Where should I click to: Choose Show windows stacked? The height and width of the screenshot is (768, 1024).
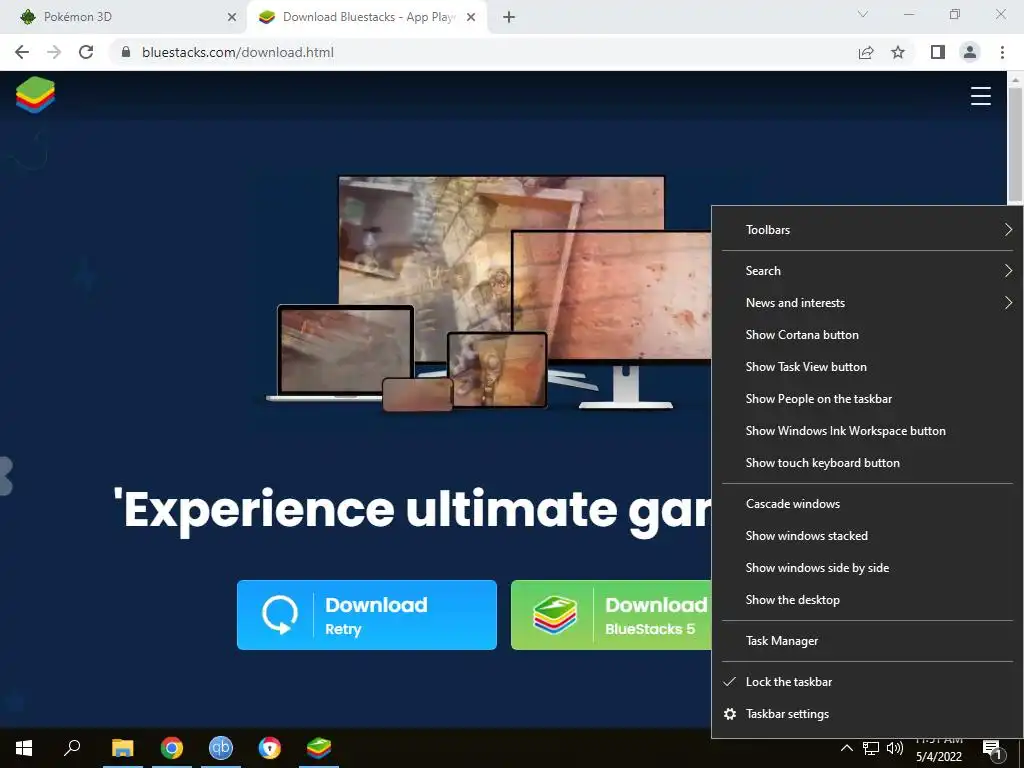click(867, 536)
